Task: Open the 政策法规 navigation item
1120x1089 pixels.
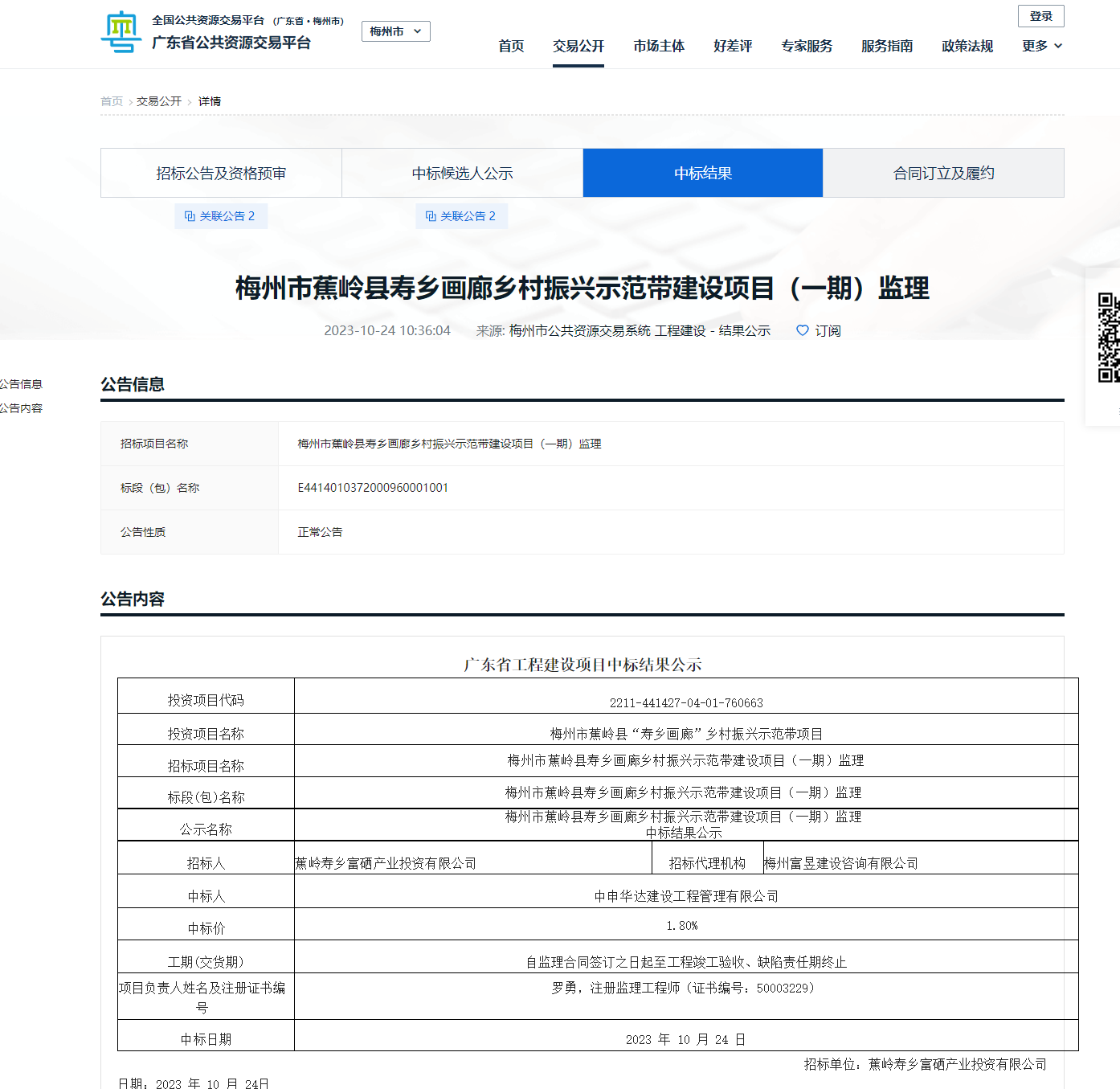Action: click(967, 46)
